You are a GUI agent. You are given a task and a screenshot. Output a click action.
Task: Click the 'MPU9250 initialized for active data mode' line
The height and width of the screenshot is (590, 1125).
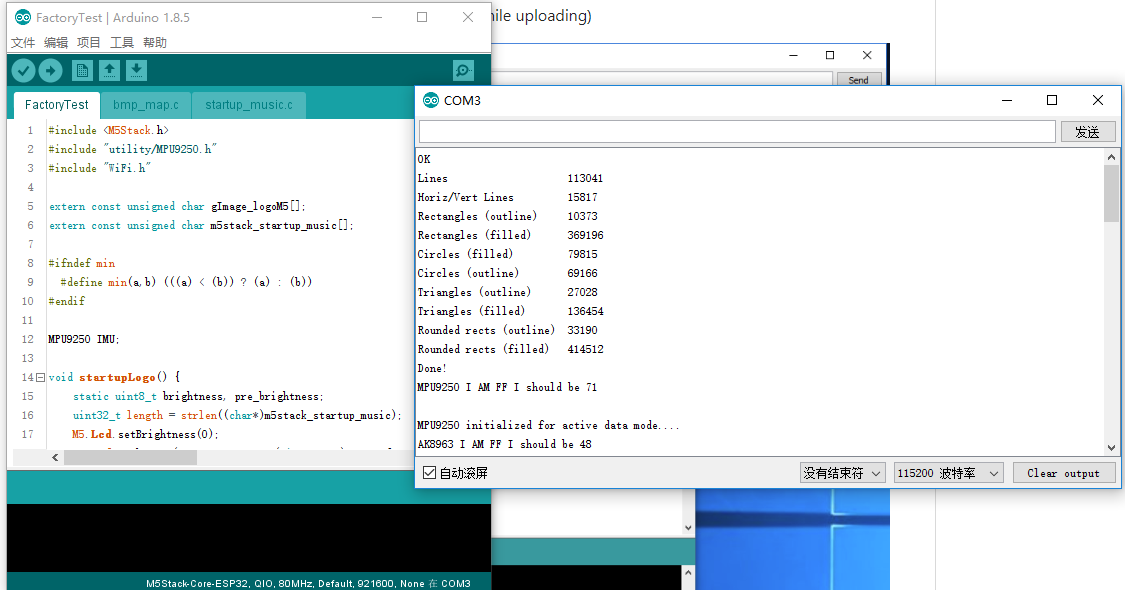(x=548, y=426)
